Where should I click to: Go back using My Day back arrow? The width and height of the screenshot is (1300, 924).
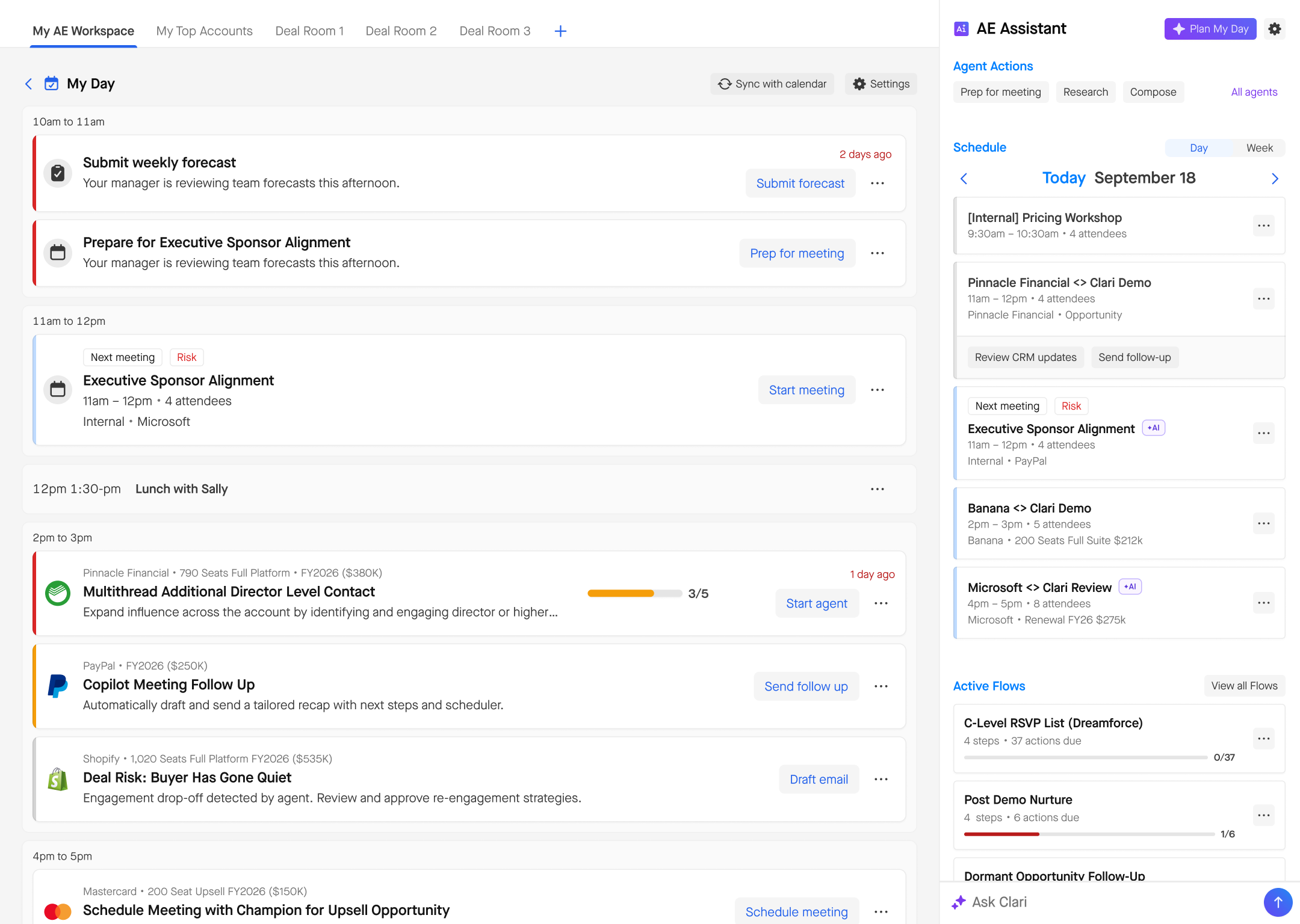(28, 84)
